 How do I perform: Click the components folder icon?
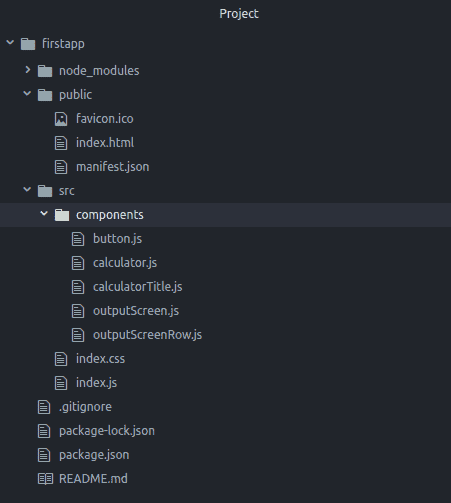pyautogui.click(x=62, y=215)
